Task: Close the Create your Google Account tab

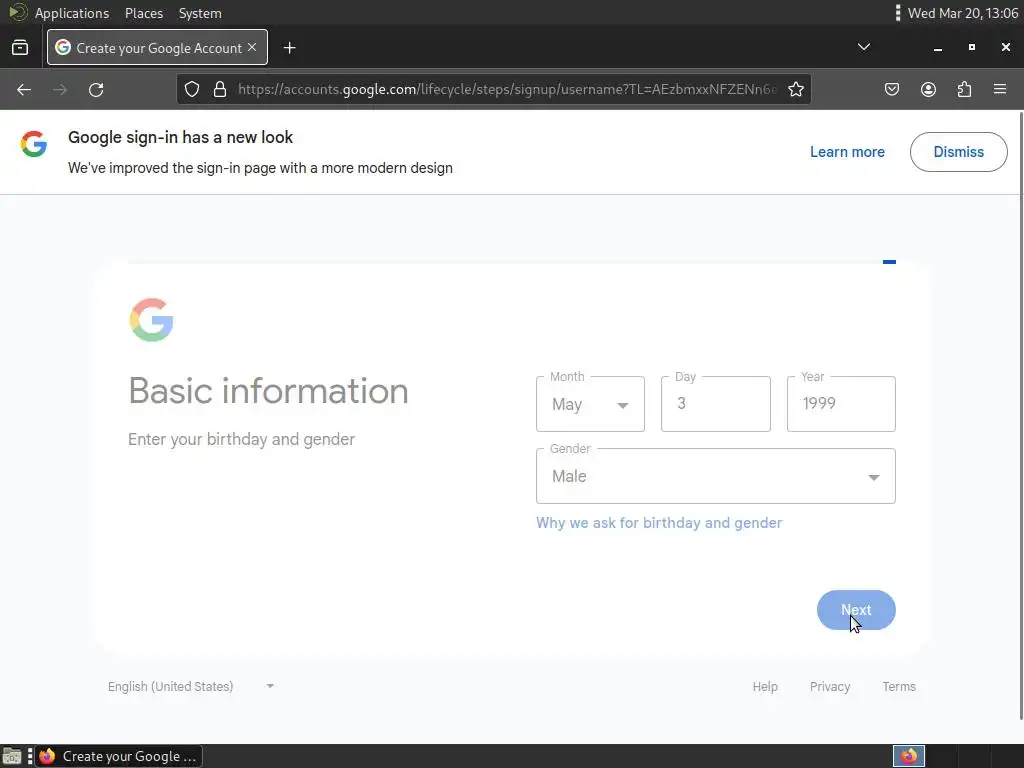Action: (x=252, y=47)
